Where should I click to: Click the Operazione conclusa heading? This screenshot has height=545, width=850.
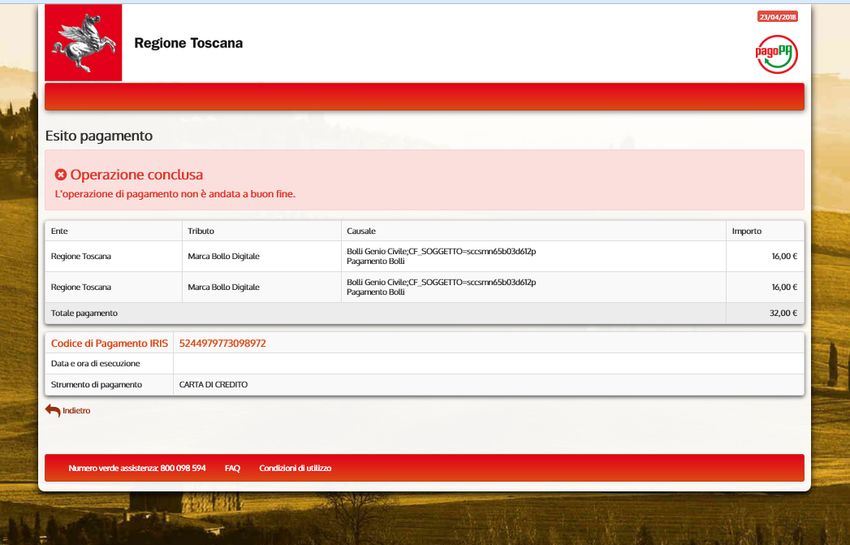136,175
